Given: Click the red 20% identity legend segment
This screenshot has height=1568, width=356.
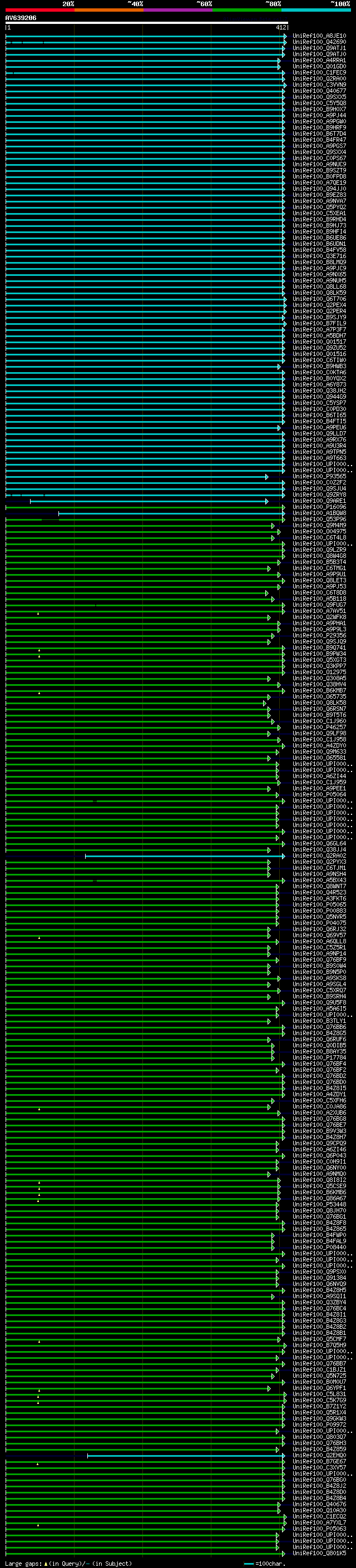Looking at the screenshot, I should [x=39, y=10].
